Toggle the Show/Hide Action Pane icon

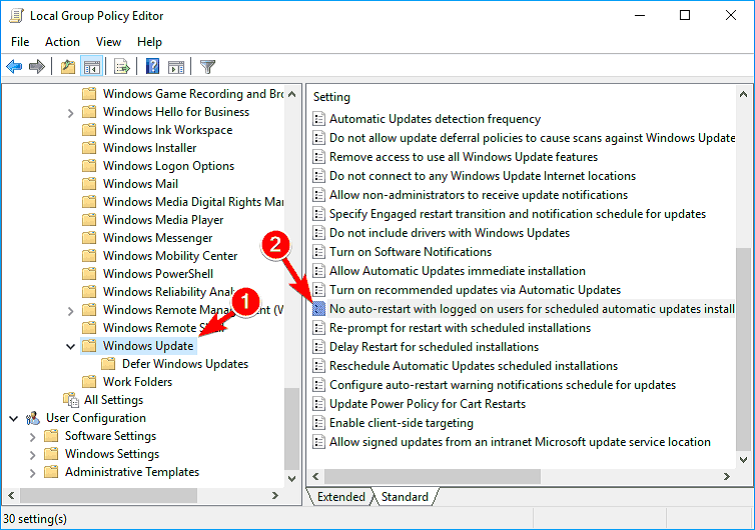coord(176,67)
